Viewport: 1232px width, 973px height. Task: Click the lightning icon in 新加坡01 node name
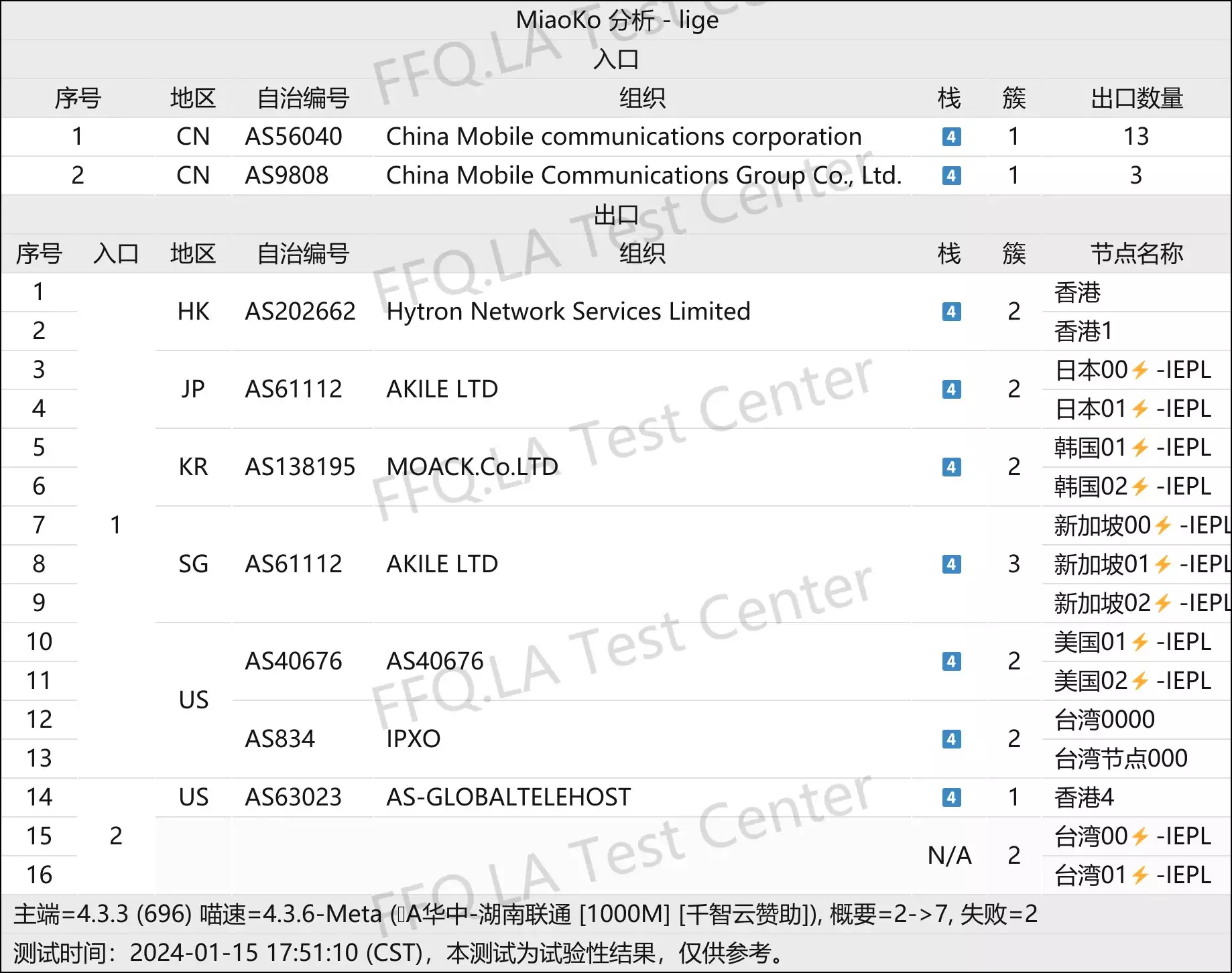pyautogui.click(x=1164, y=564)
